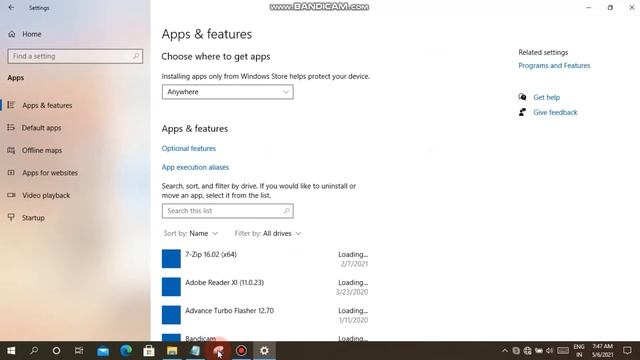Open the Windows Start menu

click(11, 351)
